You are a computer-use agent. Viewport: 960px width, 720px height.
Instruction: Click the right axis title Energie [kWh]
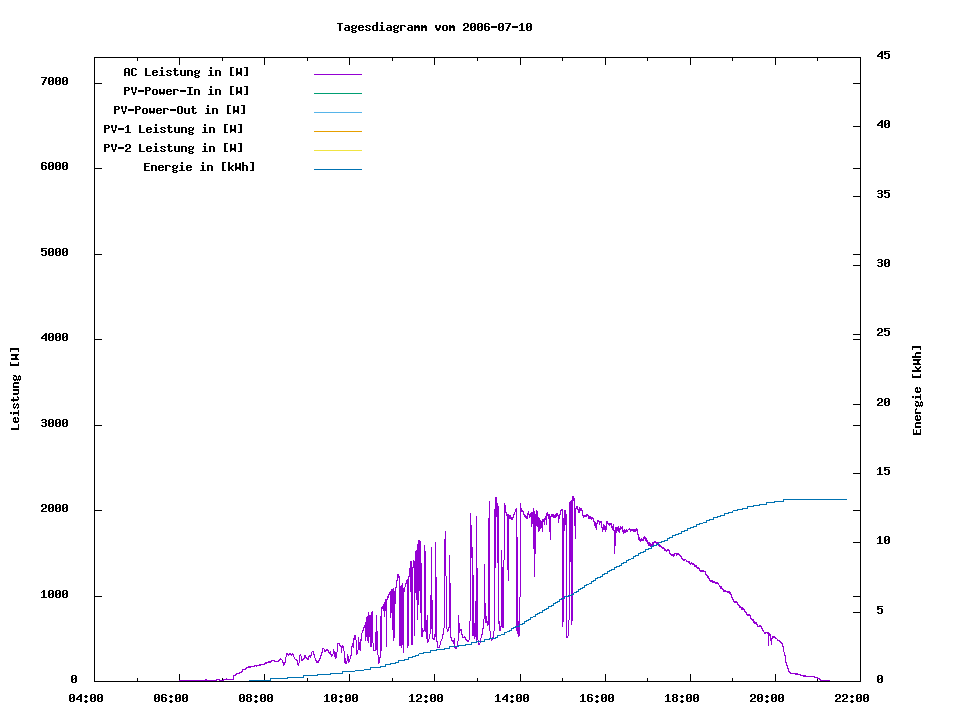(x=917, y=390)
